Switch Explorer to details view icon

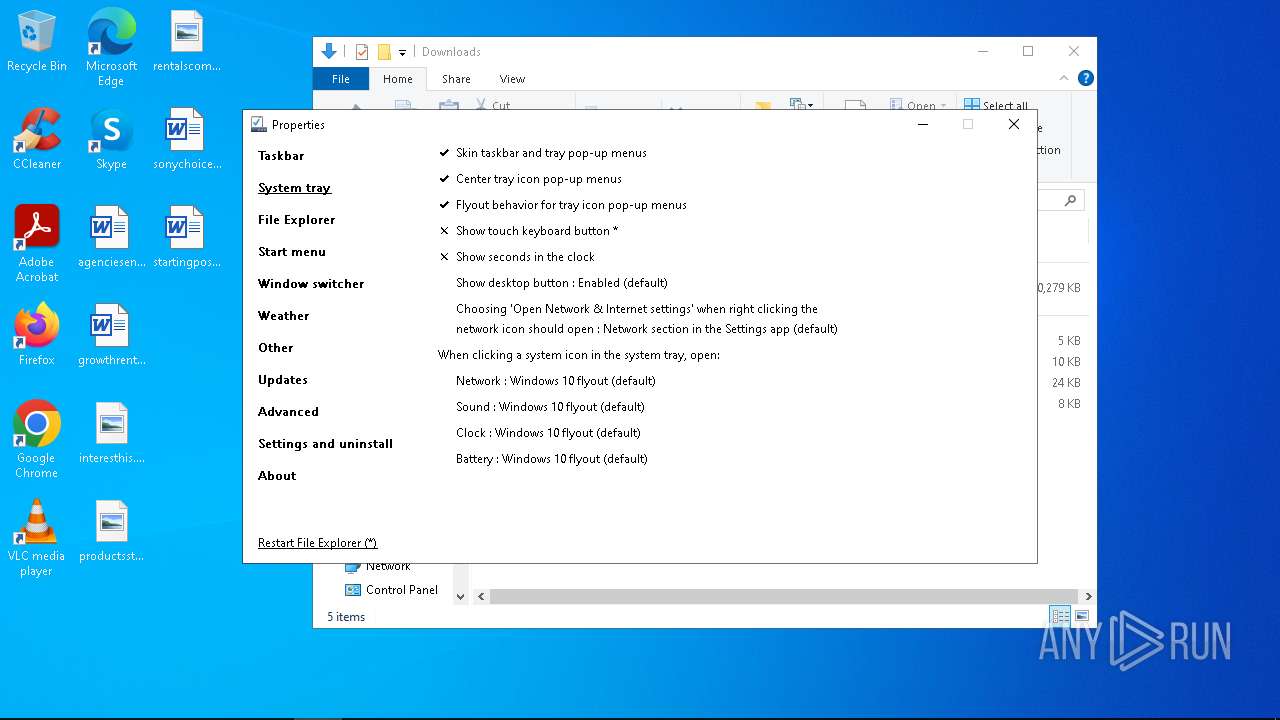pyautogui.click(x=1060, y=616)
